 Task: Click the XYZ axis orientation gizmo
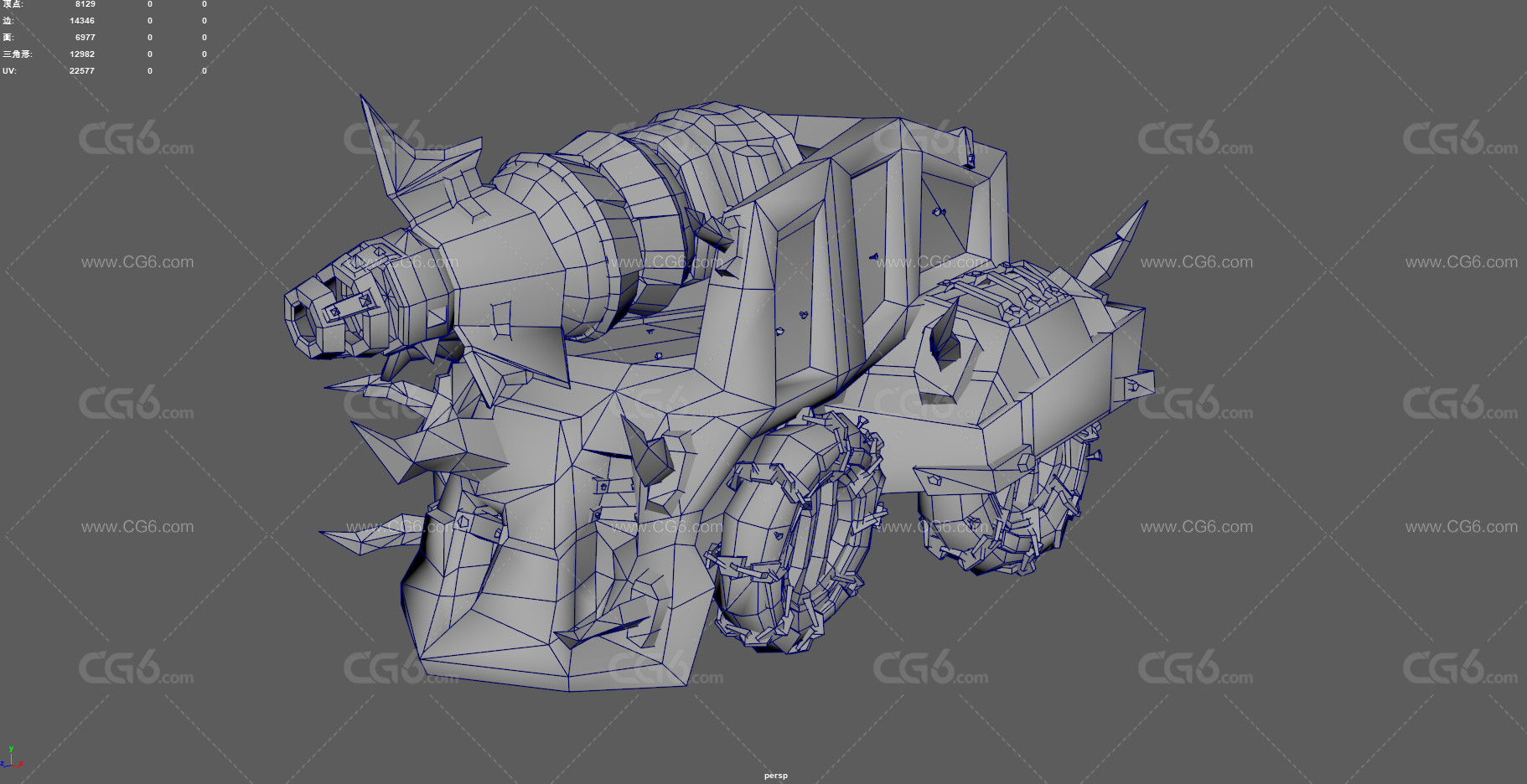pyautogui.click(x=11, y=757)
